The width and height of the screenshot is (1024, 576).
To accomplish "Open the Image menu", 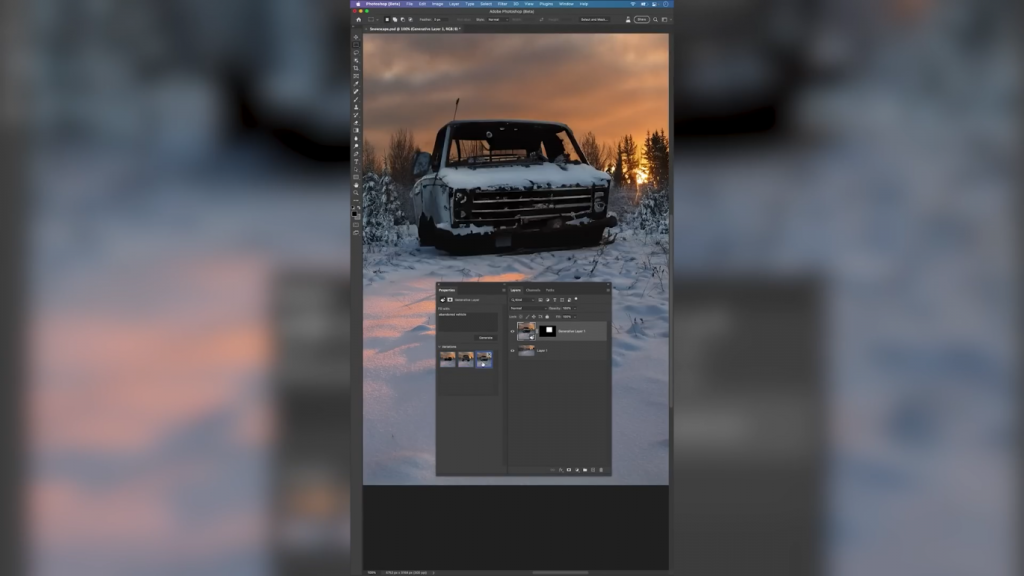I will coord(437,4).
